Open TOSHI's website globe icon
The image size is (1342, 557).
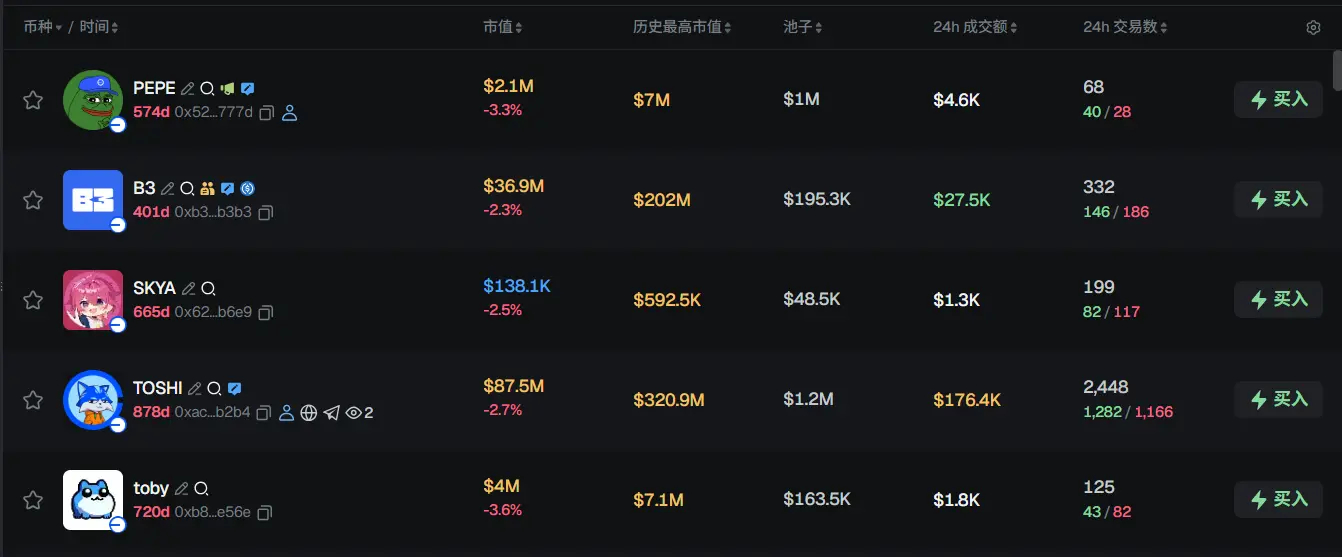point(309,413)
